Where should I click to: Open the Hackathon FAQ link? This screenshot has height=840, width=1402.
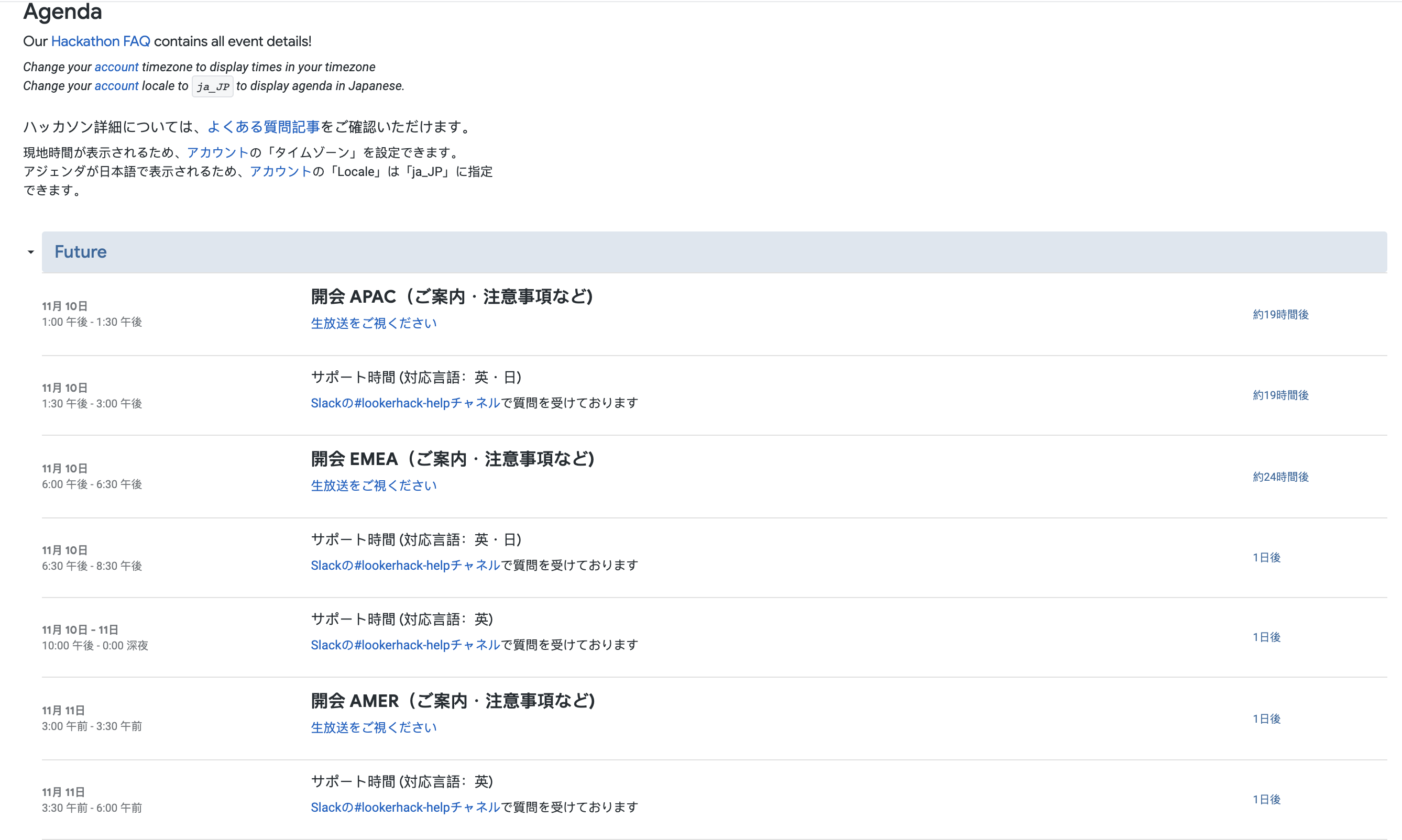pyautogui.click(x=100, y=41)
